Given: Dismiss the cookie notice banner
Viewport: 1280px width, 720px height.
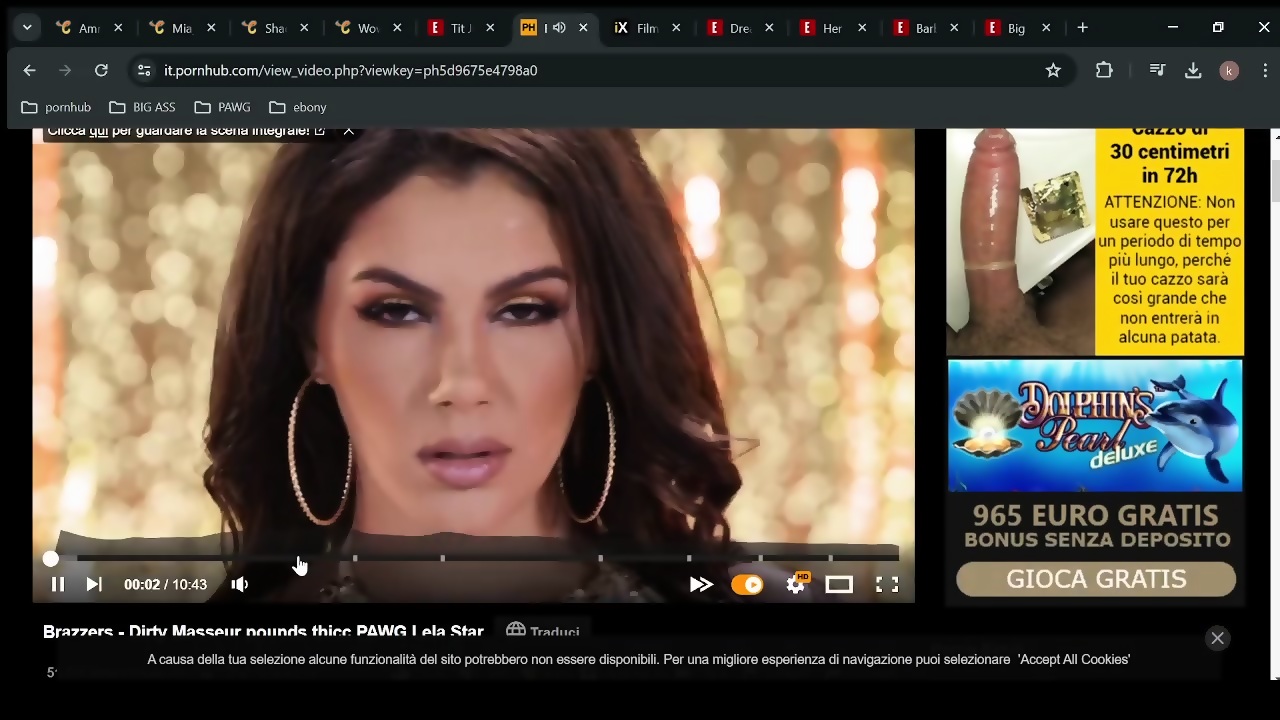Looking at the screenshot, I should (x=1217, y=638).
